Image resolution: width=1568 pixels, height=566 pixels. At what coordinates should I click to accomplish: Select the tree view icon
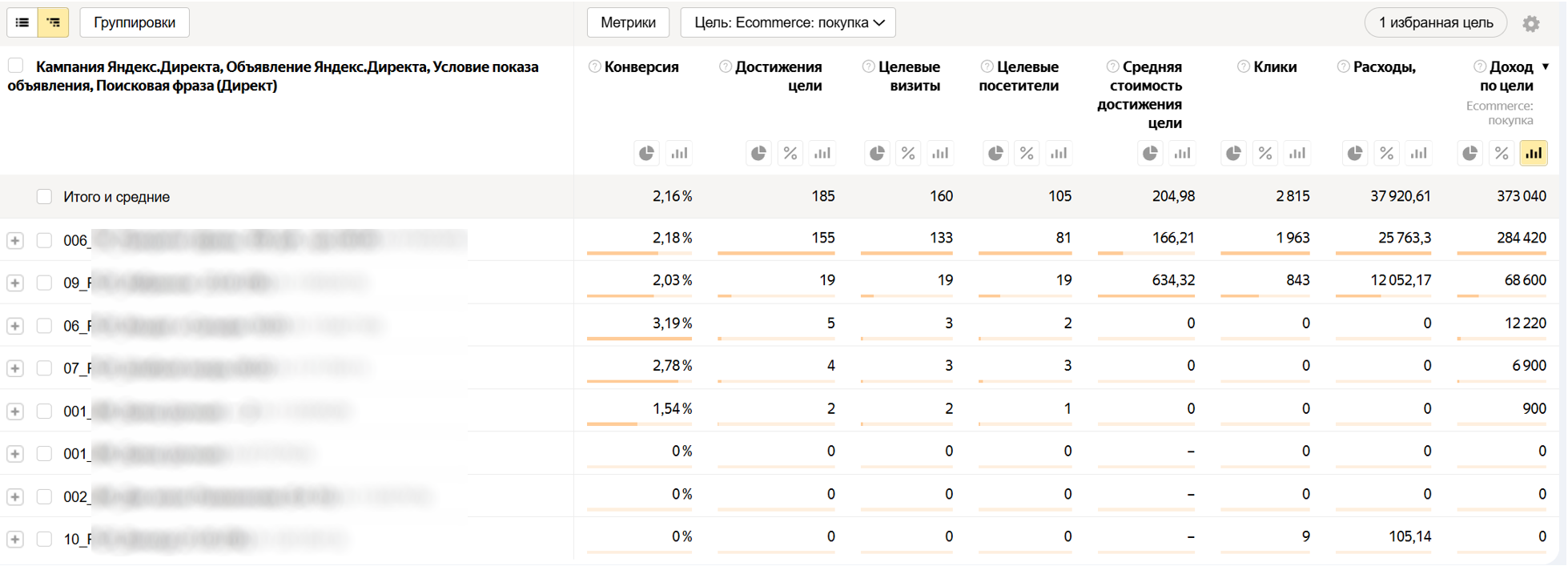point(54,22)
